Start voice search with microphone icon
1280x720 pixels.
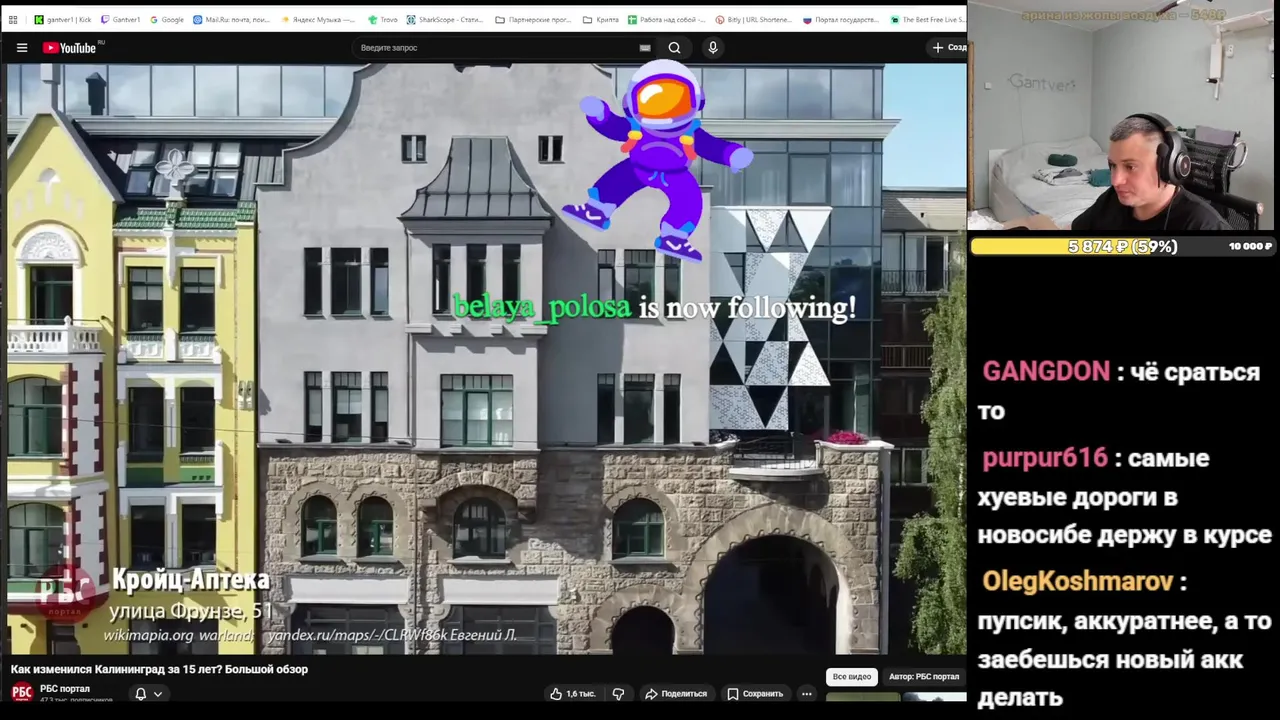click(712, 48)
